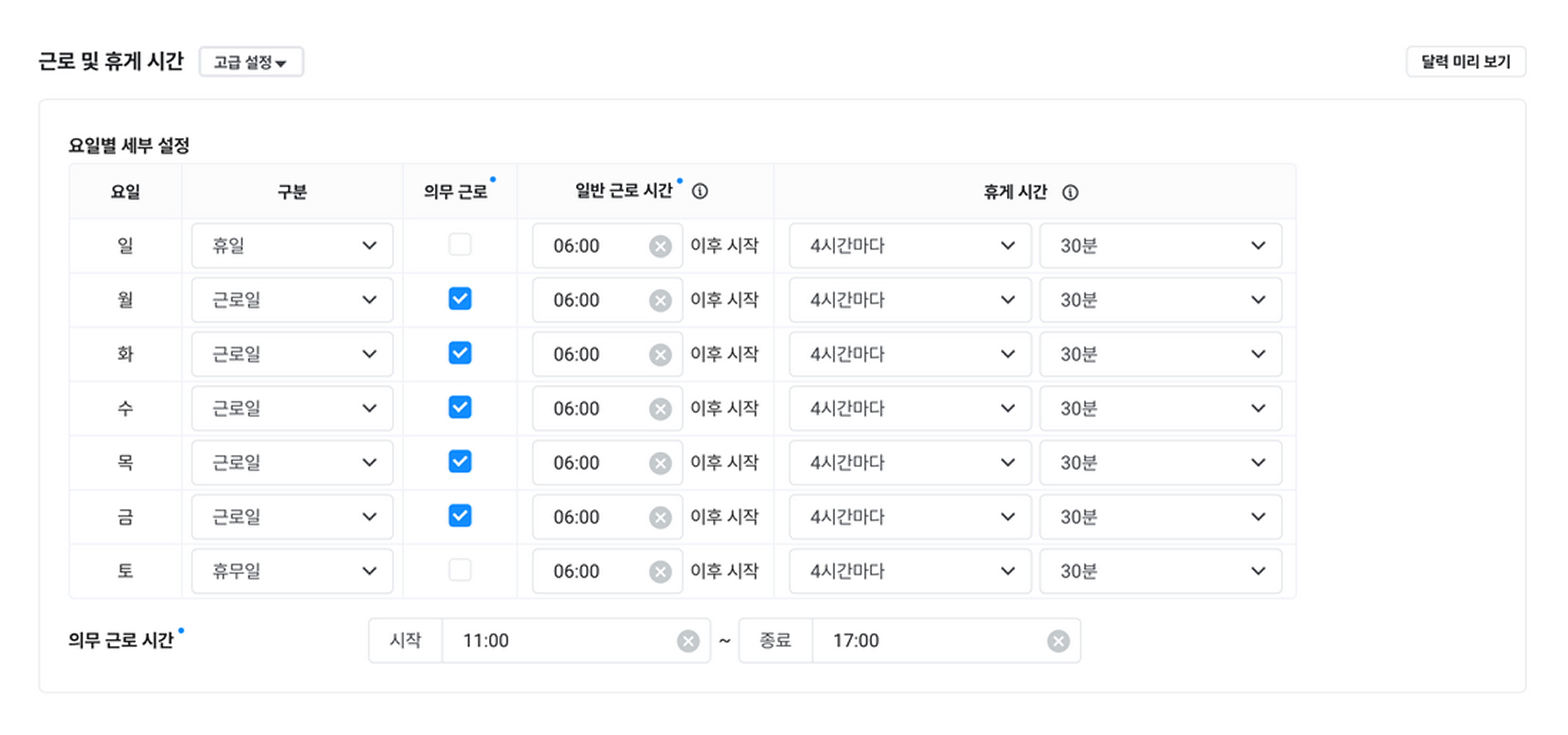Open 4시간마다 break interval dropdown for 금
The height and width of the screenshot is (735, 1568).
coord(910,516)
